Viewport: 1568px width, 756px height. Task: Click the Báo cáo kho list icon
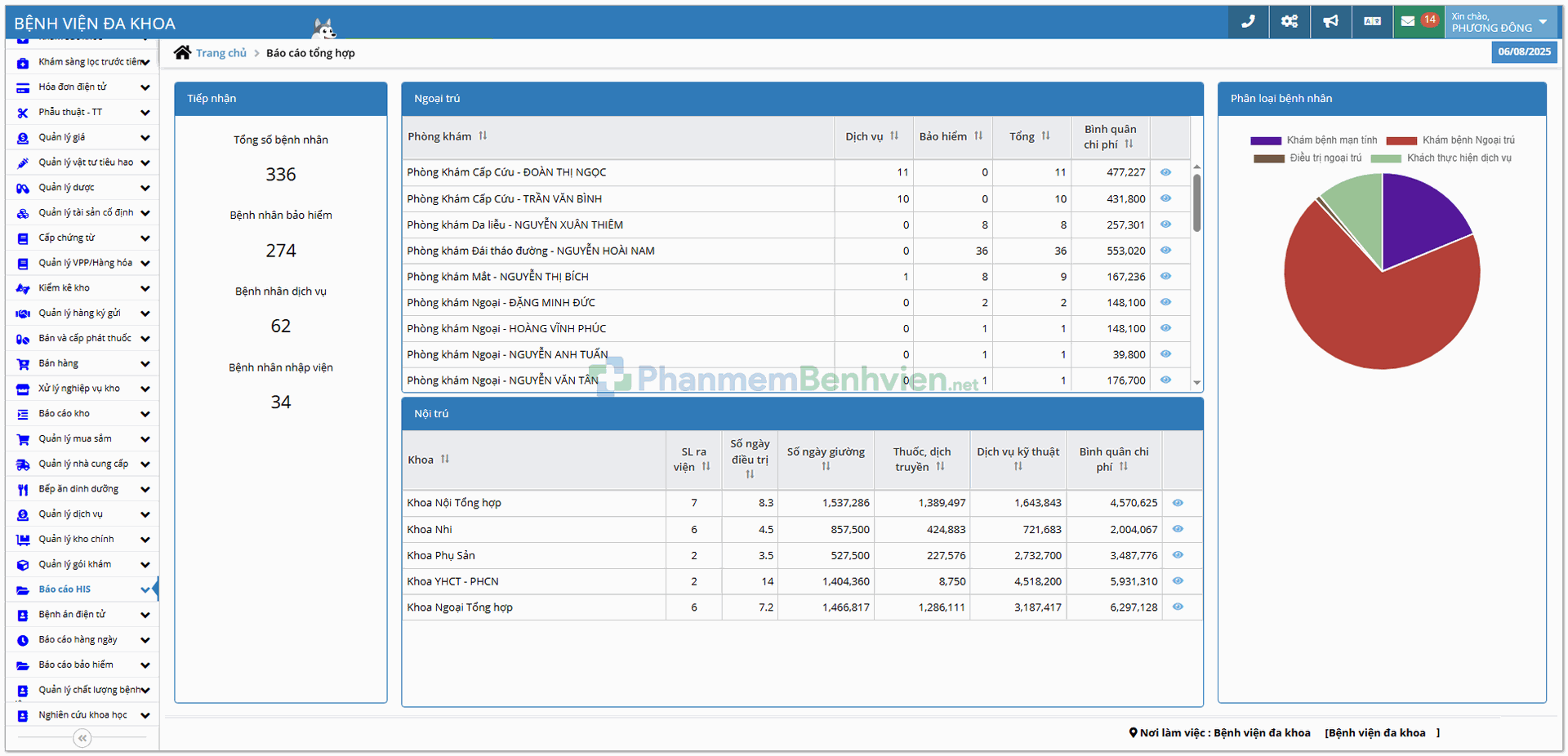point(23,414)
